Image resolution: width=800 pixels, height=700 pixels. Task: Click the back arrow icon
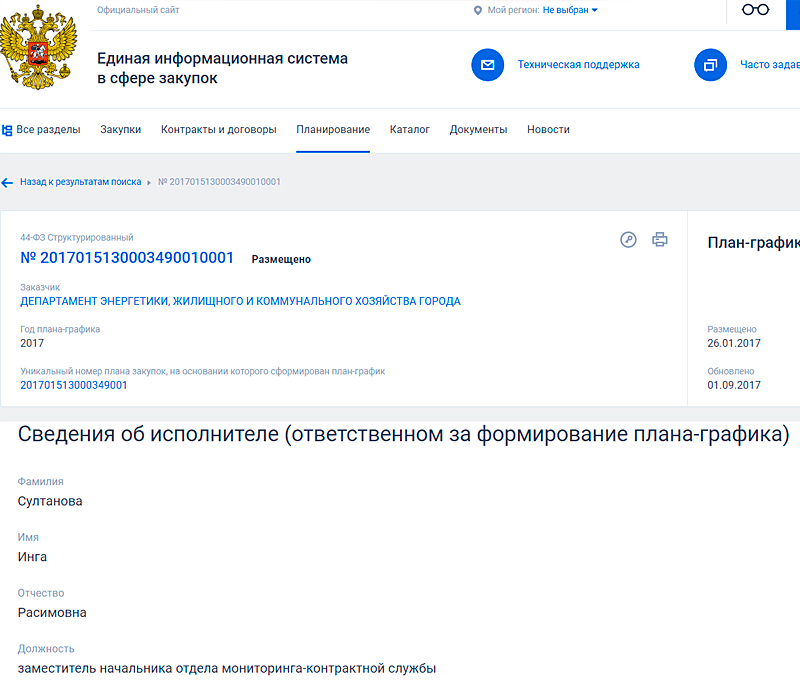(8, 182)
